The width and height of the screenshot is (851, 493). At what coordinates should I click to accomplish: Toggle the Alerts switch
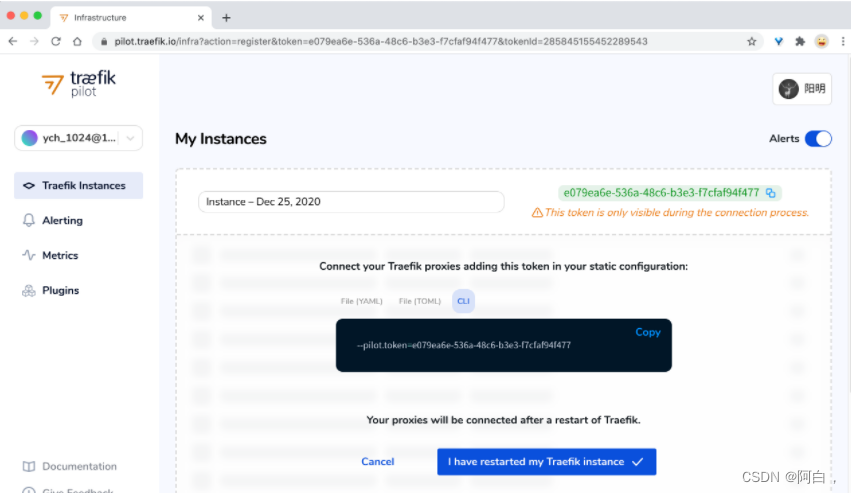point(818,138)
